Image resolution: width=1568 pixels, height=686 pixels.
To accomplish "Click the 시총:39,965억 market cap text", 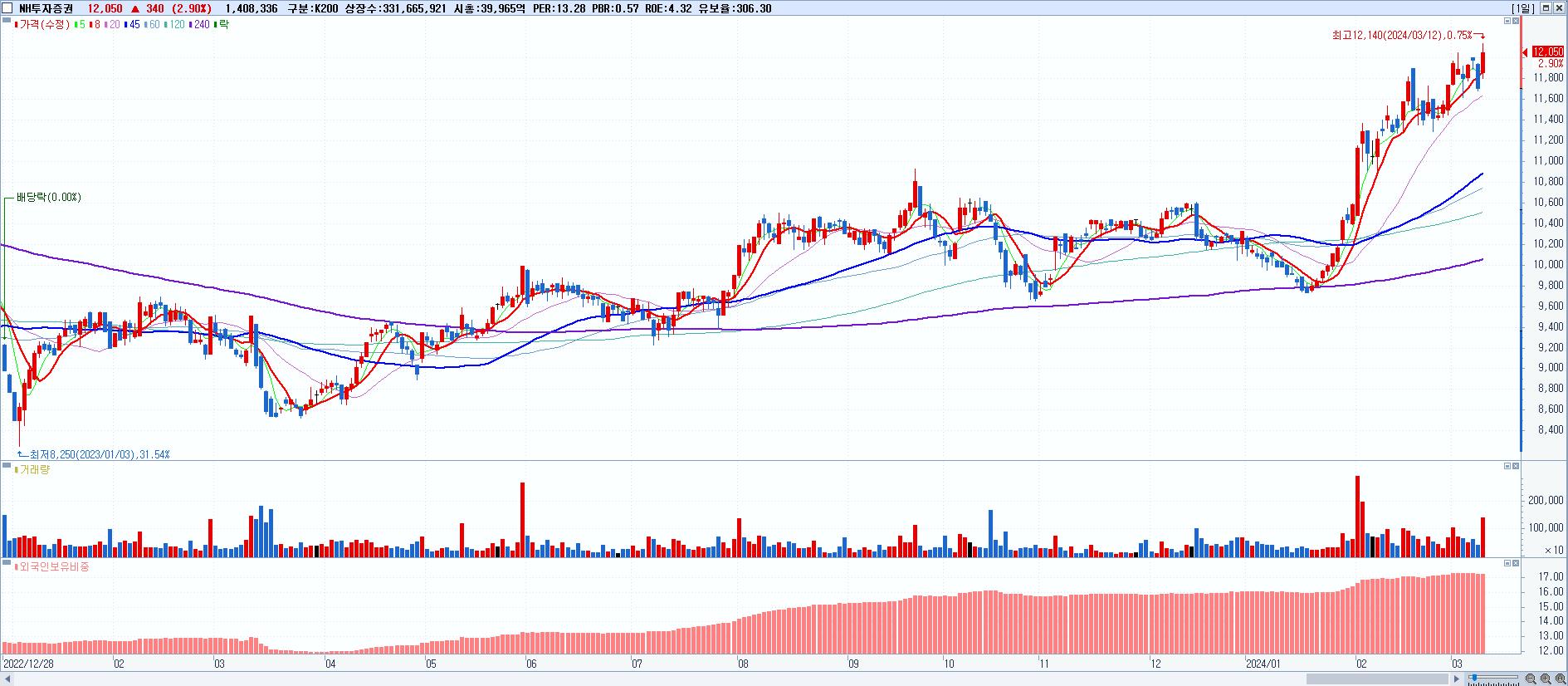I will pos(490,8).
